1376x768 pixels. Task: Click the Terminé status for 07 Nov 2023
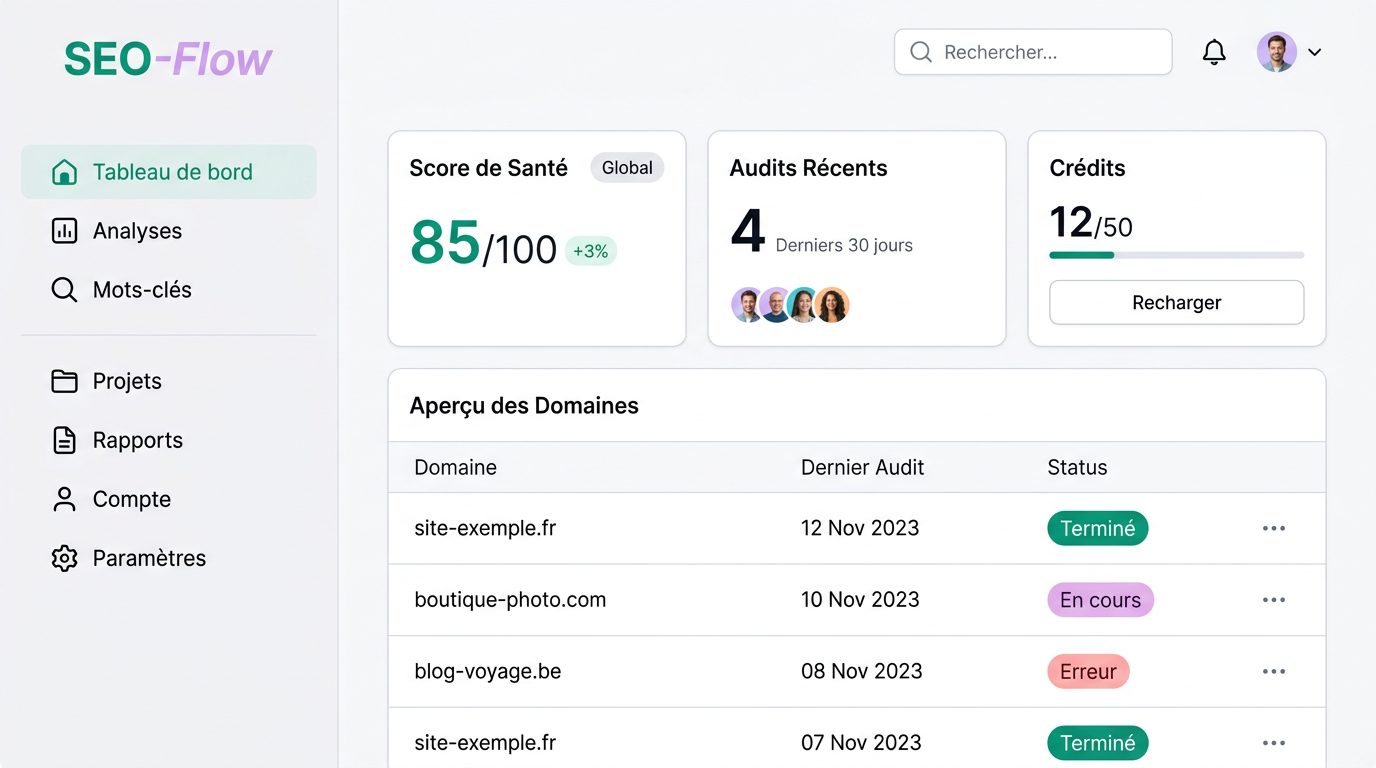pyautogui.click(x=1098, y=743)
